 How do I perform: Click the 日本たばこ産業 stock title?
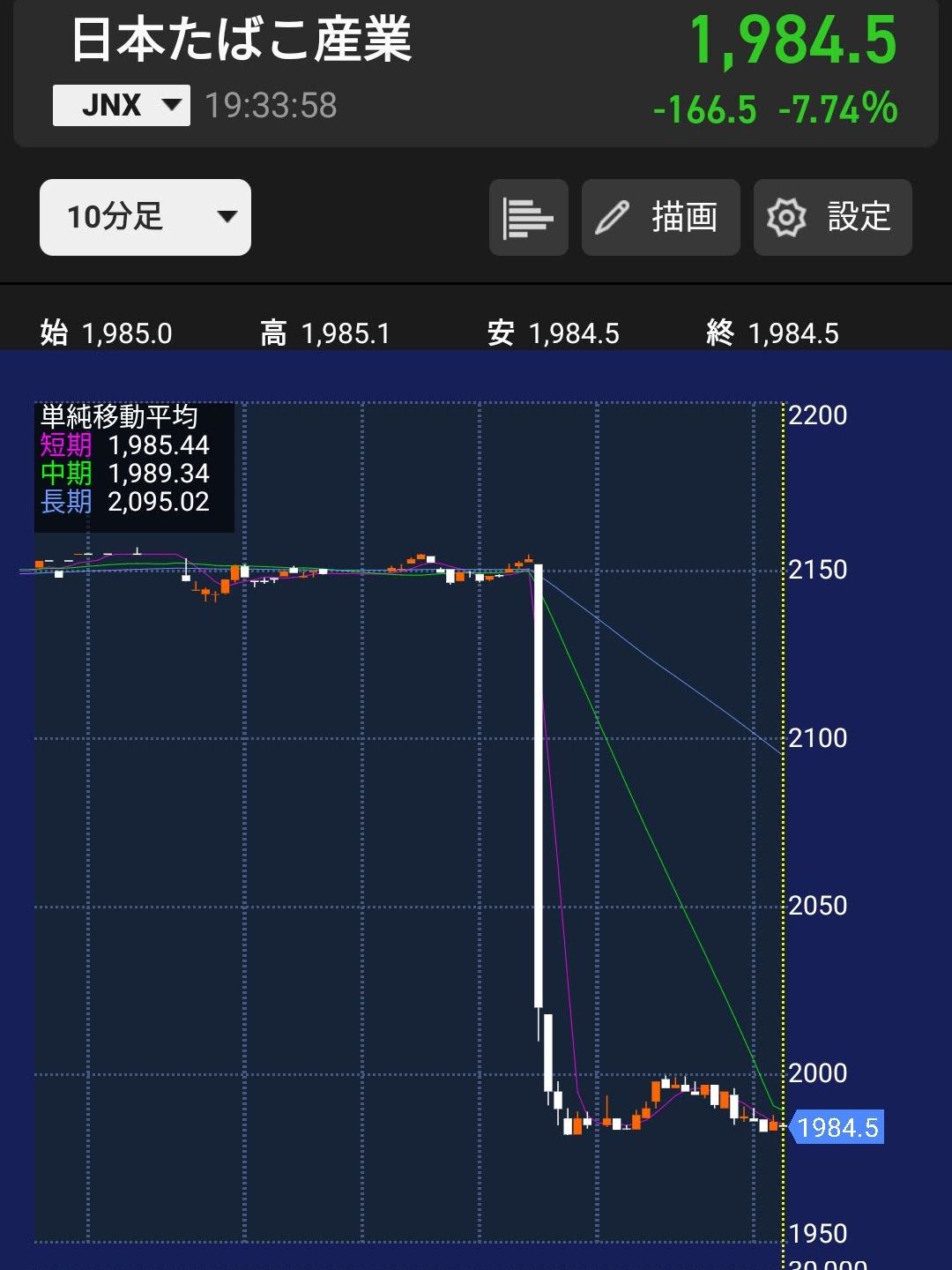[x=242, y=40]
